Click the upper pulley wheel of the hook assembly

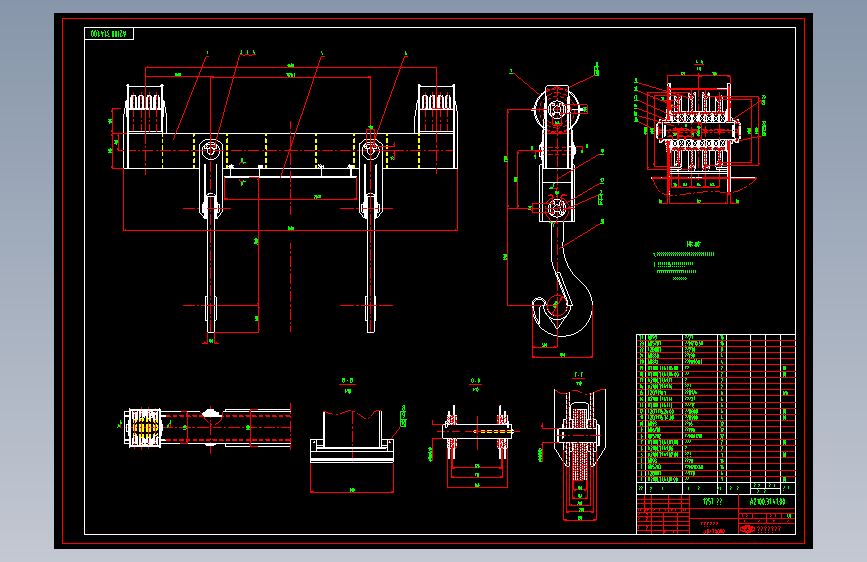tap(557, 109)
